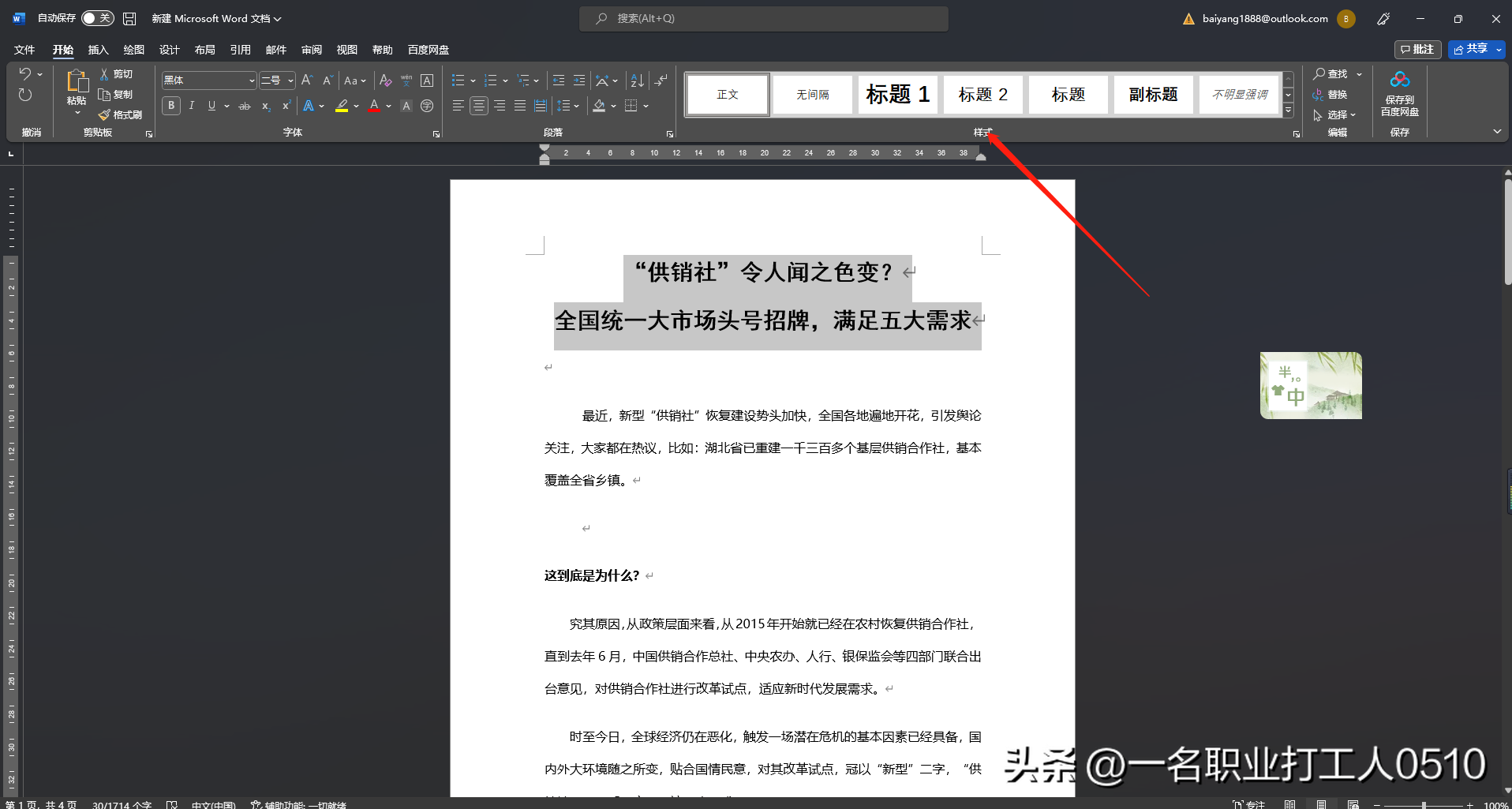Click the account avatar circle
The height and width of the screenshot is (809, 1512).
coord(1346,18)
